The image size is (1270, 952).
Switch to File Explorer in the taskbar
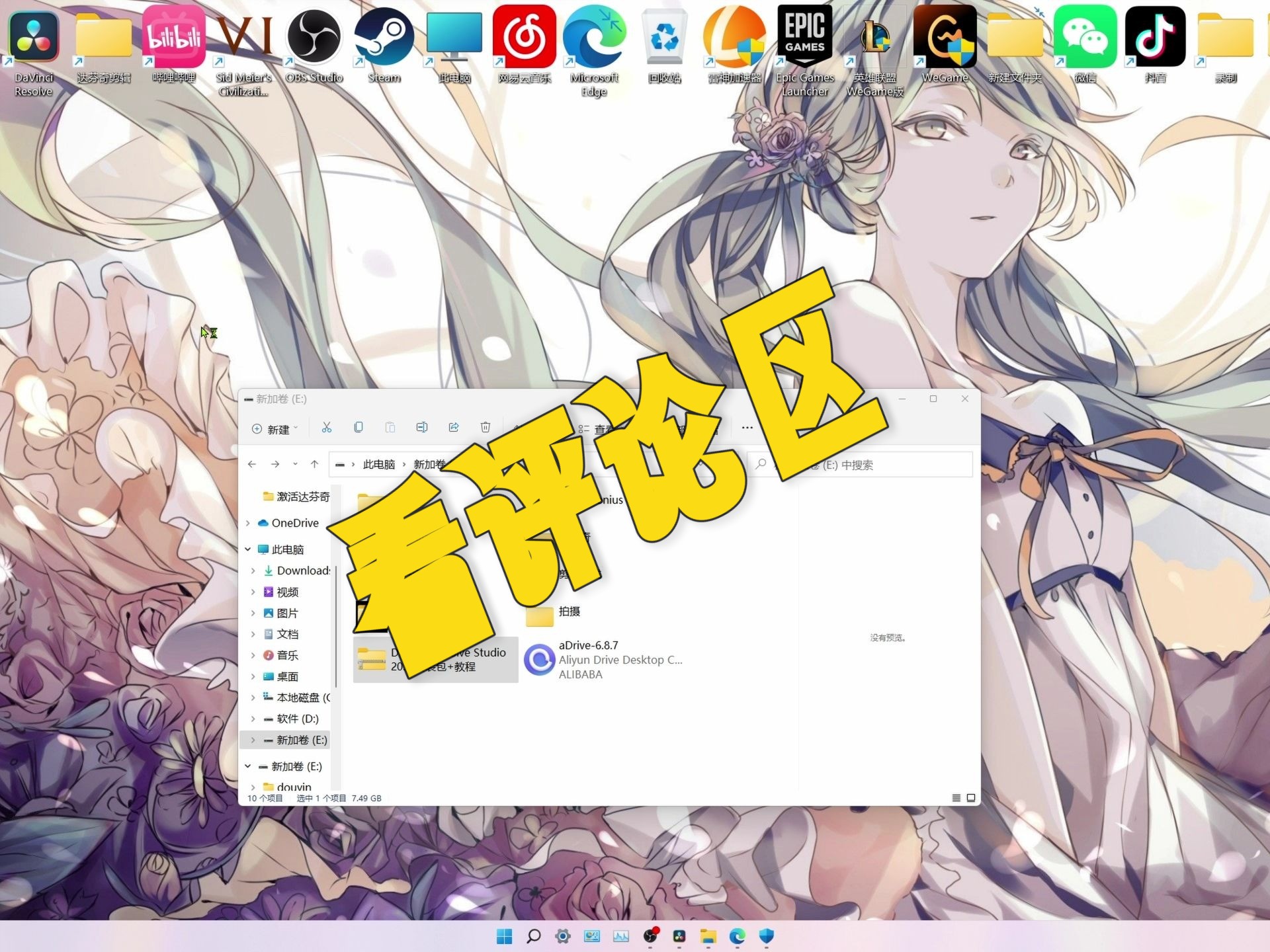tap(708, 936)
